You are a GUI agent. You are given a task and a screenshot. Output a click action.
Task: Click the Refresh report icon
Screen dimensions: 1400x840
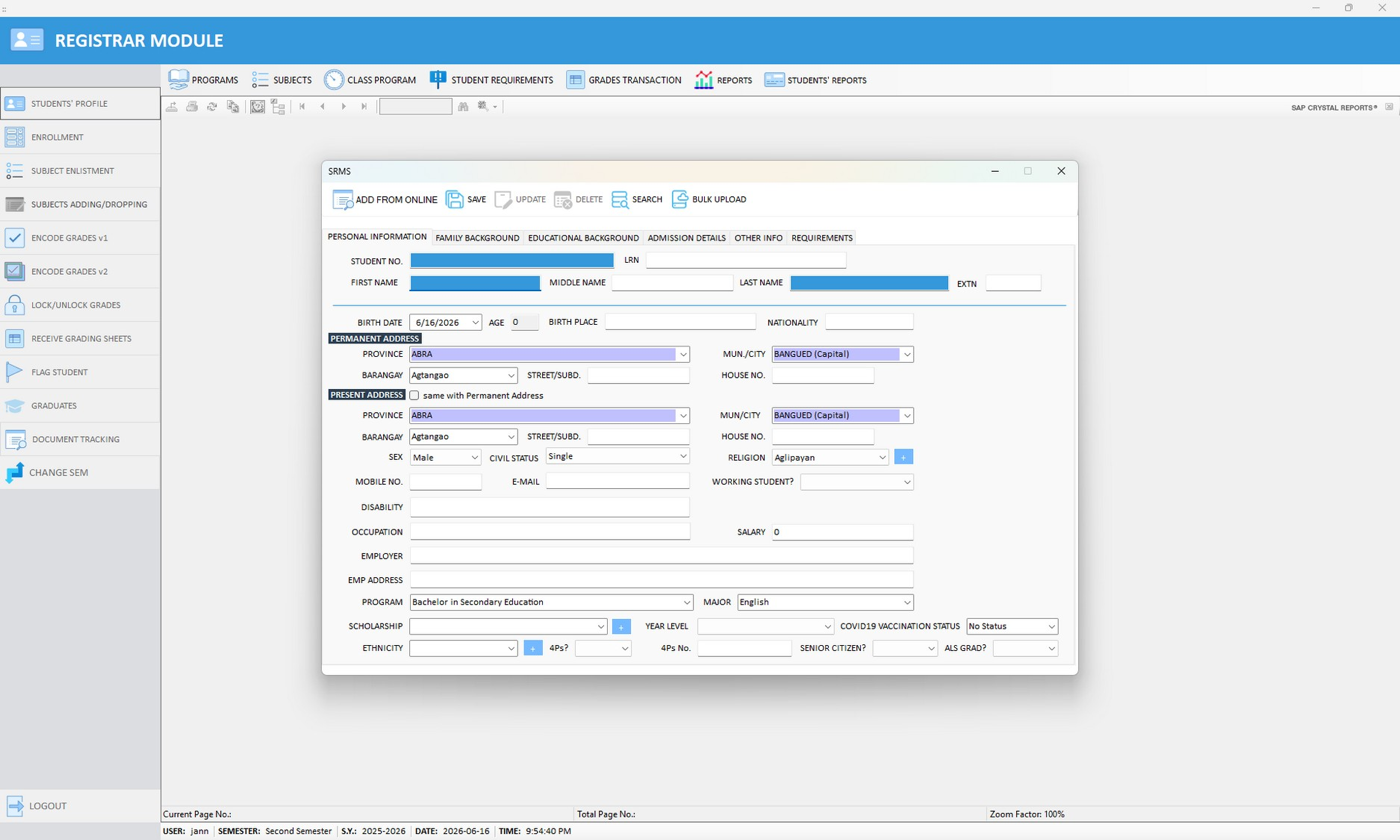(212, 106)
